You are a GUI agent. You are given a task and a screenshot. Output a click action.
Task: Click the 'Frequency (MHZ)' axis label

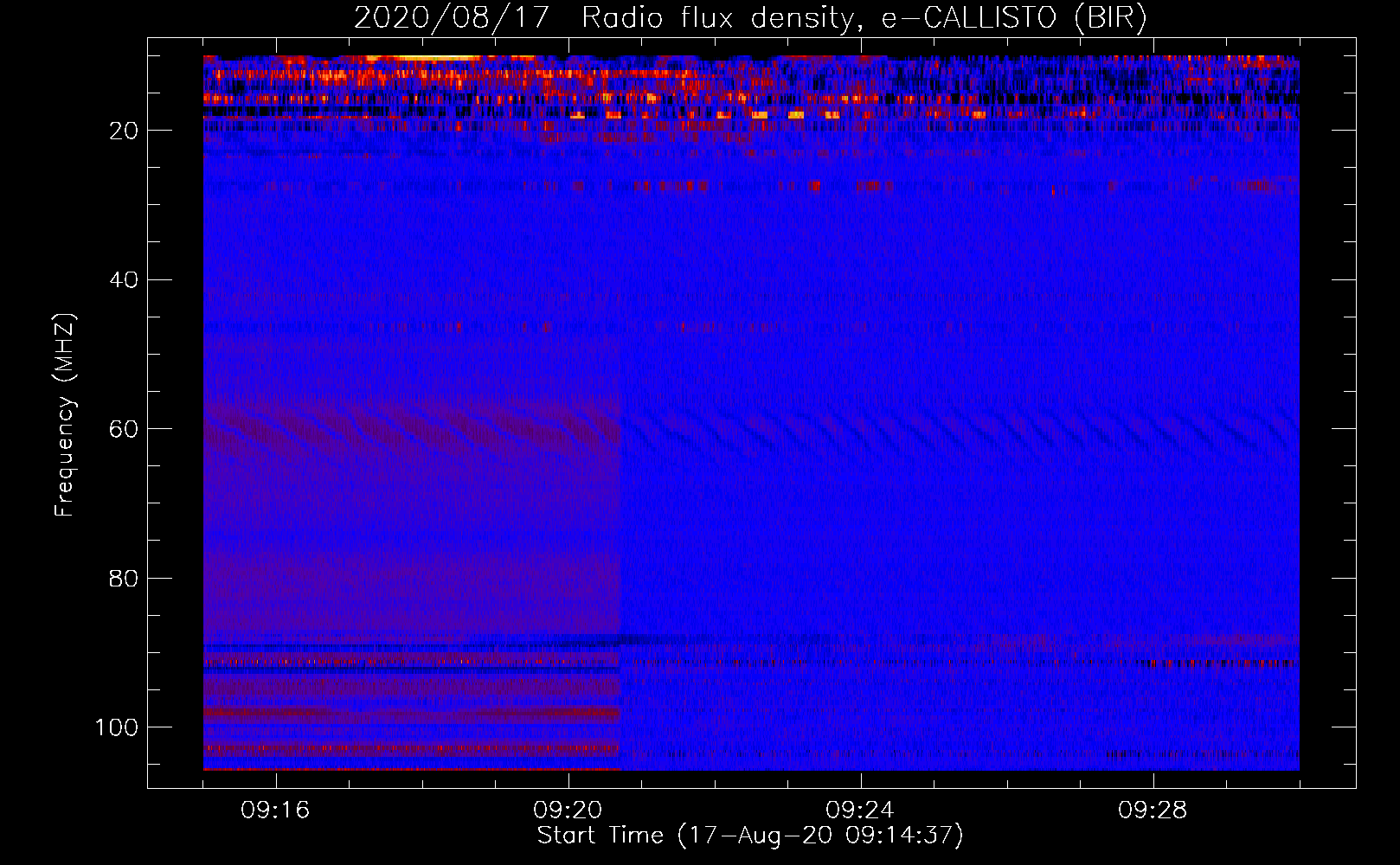click(x=65, y=415)
